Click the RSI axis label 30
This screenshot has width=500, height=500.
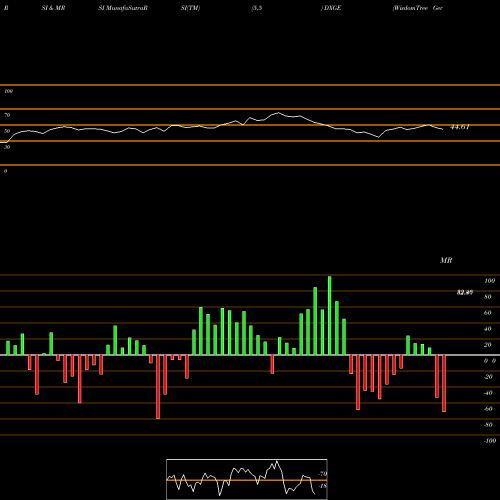coord(7,147)
